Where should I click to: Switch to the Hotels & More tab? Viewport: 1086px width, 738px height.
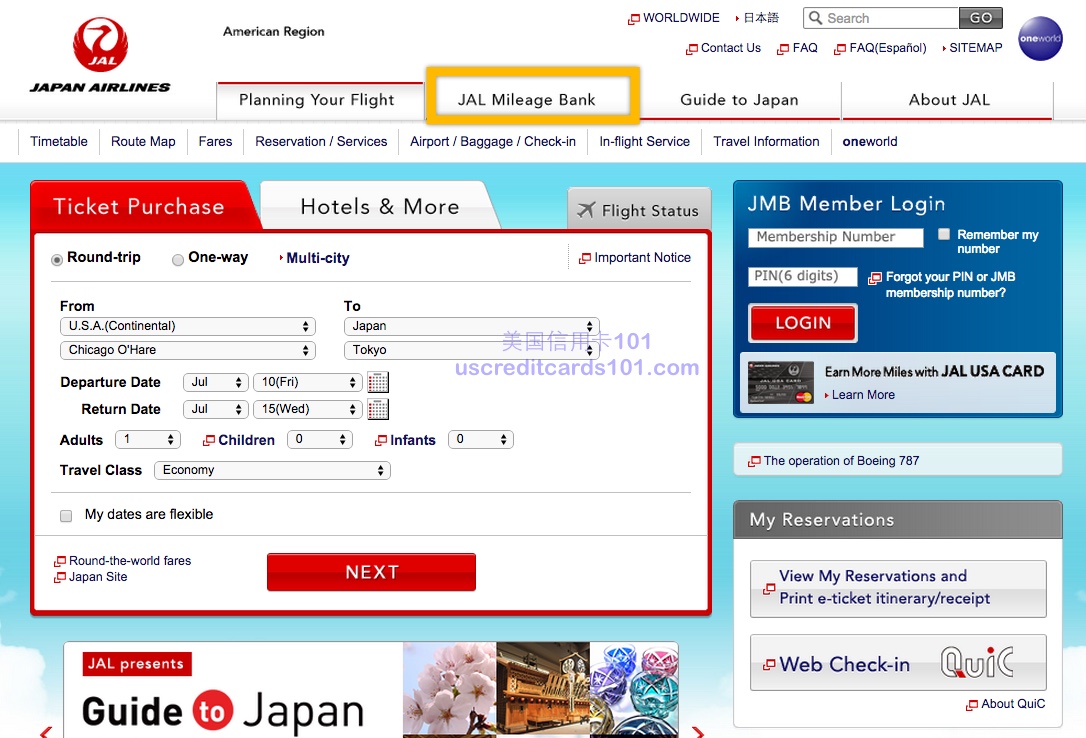(x=379, y=207)
